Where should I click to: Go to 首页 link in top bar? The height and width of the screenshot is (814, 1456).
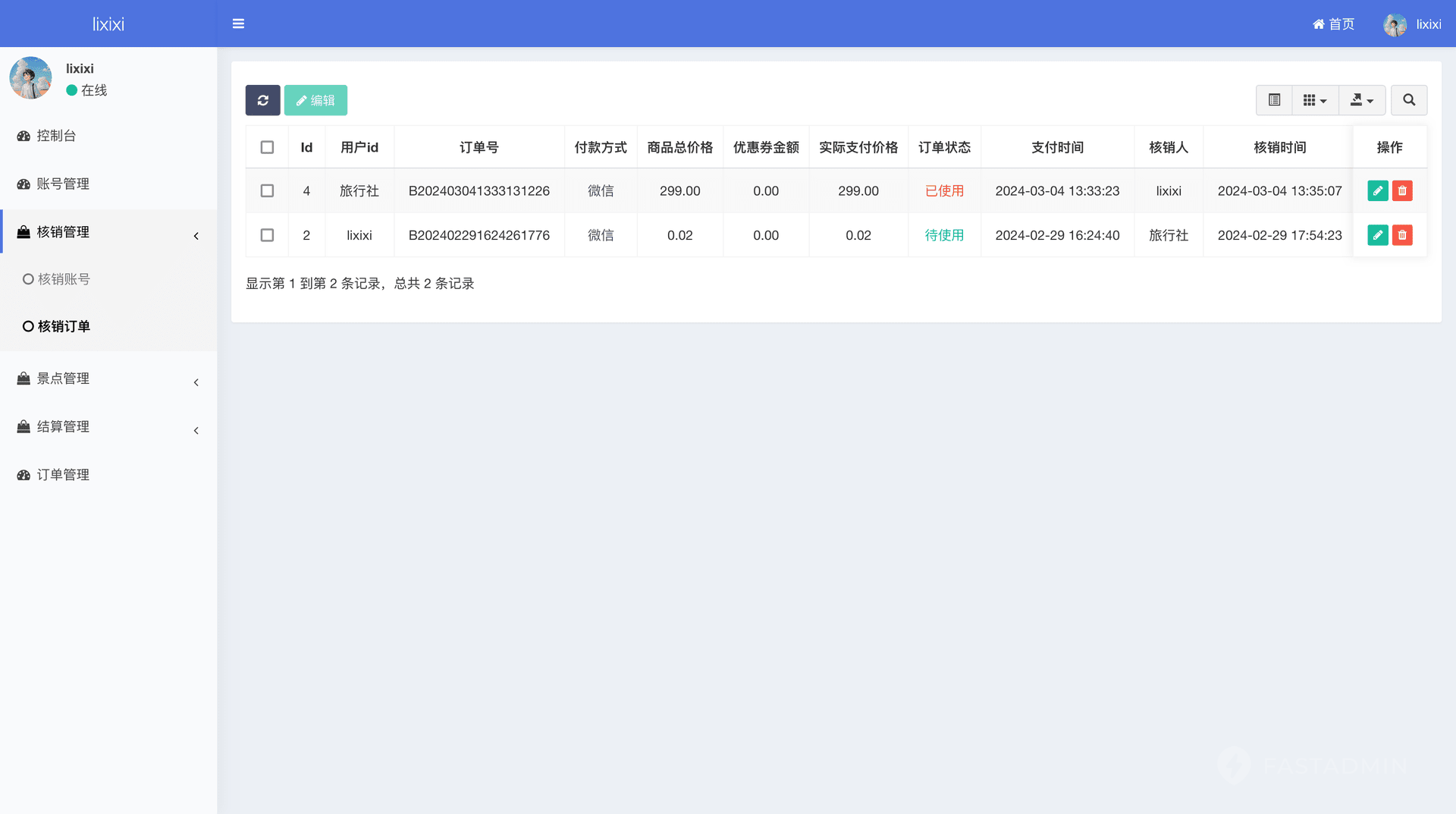point(1333,24)
